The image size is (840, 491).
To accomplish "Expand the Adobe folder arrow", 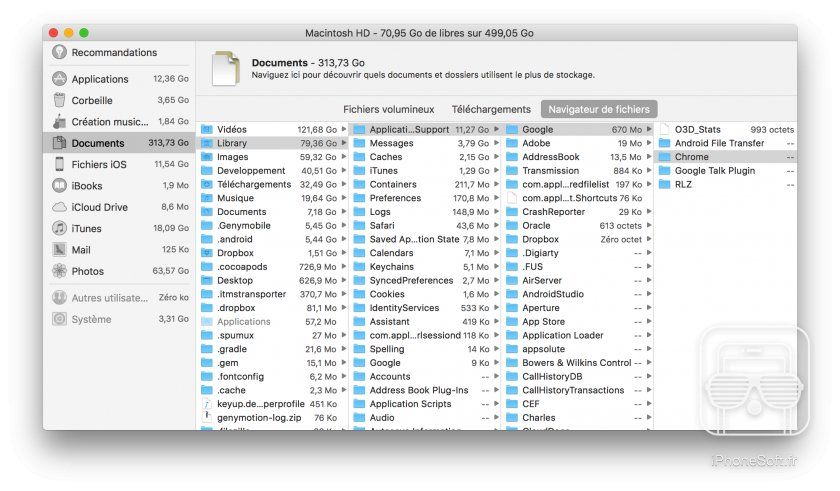I will (x=649, y=143).
